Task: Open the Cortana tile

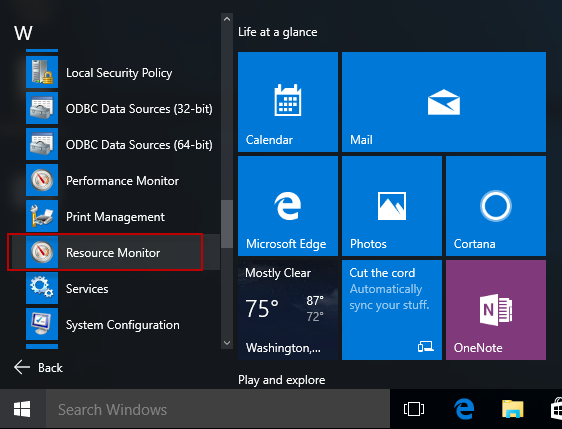Action: (x=496, y=206)
